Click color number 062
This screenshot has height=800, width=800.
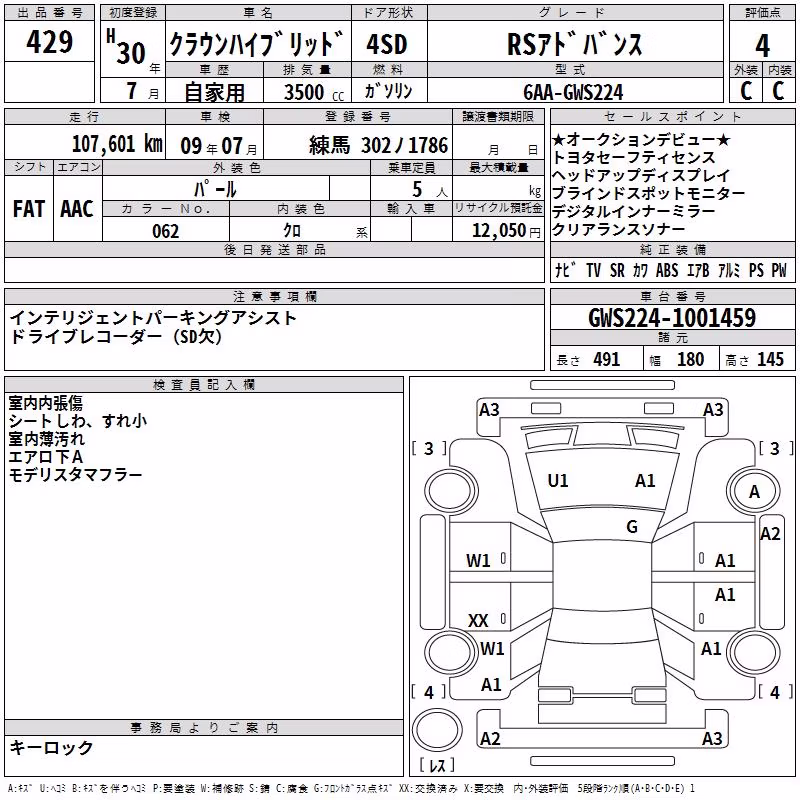coord(165,231)
